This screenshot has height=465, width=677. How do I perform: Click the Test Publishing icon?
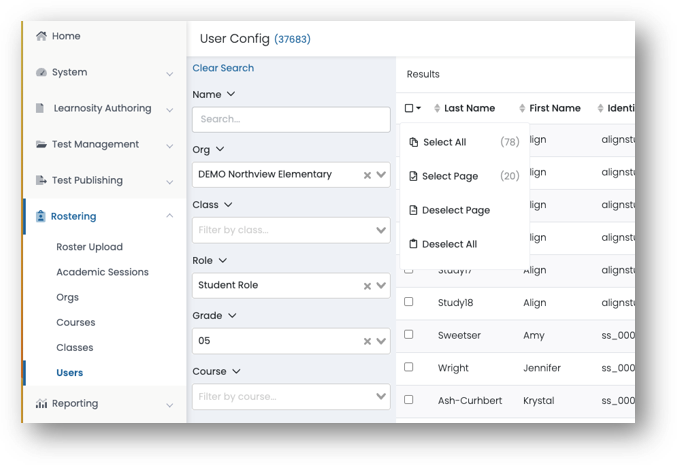[x=41, y=181]
